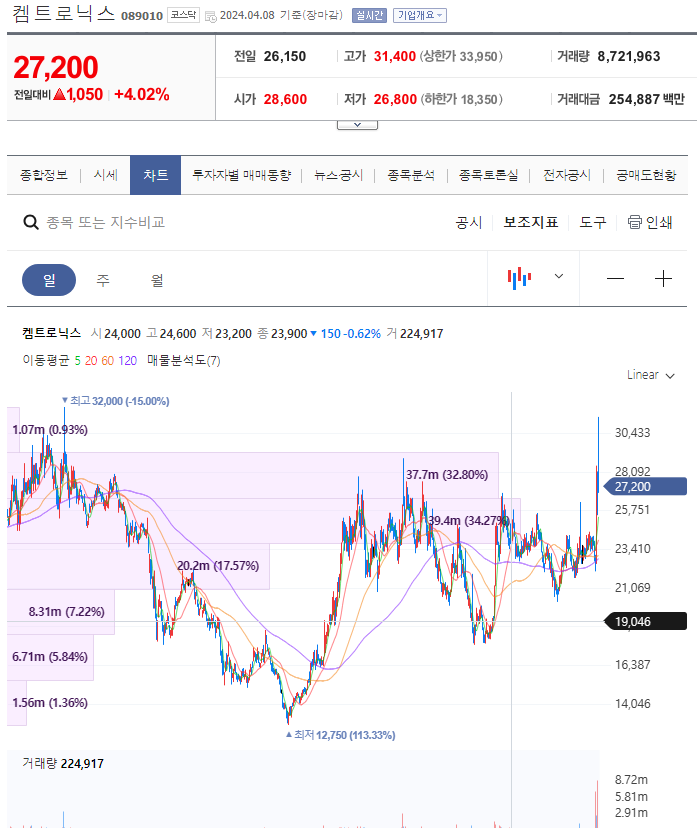Click the 이동평균 label
This screenshot has height=828, width=697.
point(46,361)
